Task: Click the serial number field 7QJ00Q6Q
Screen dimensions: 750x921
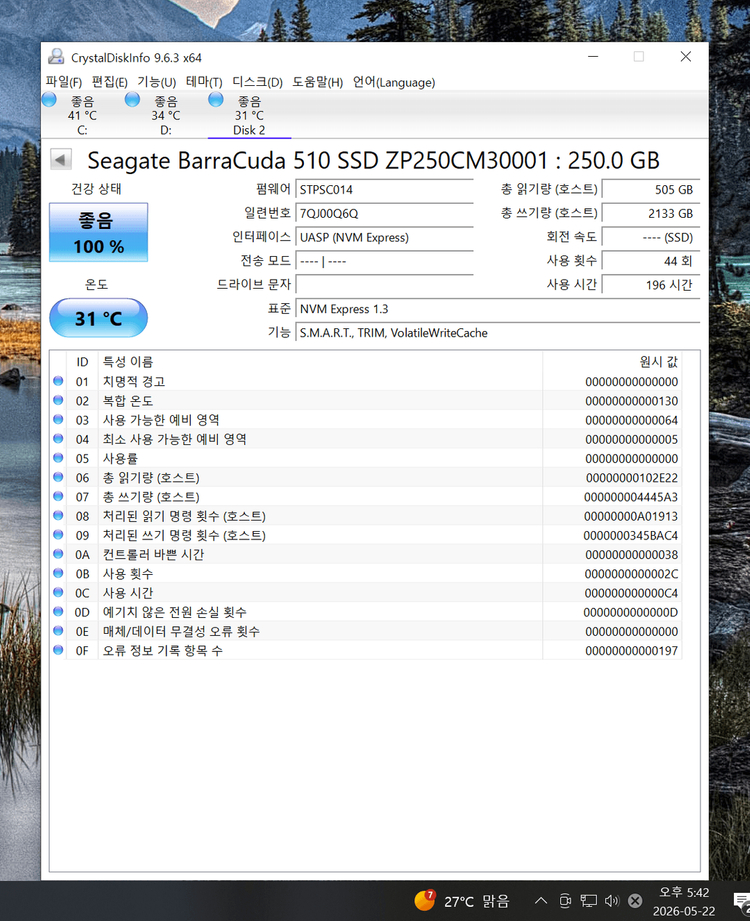Action: 384,213
